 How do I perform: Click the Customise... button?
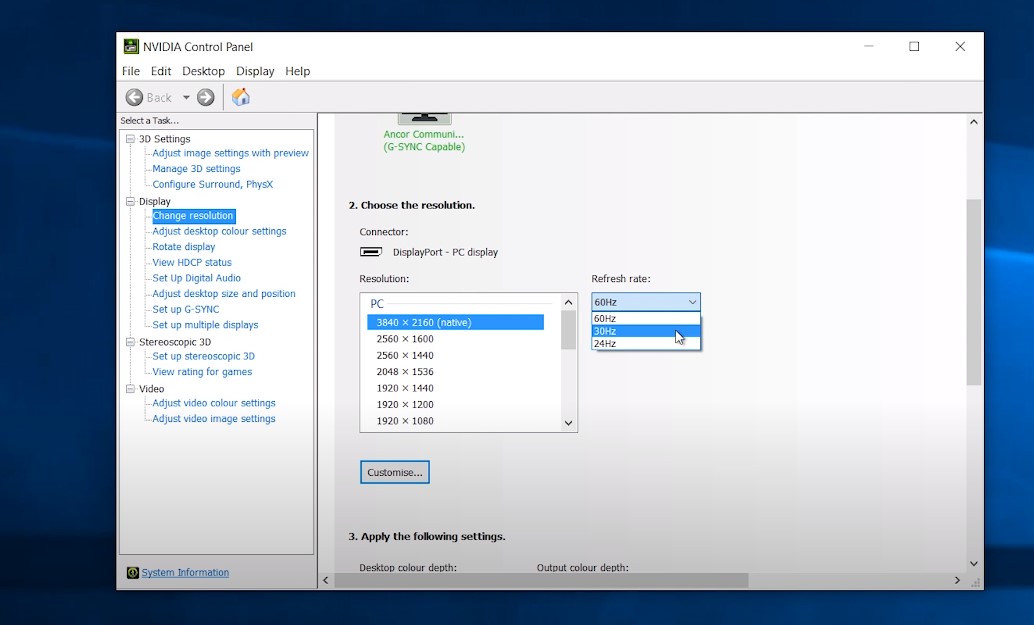point(395,472)
